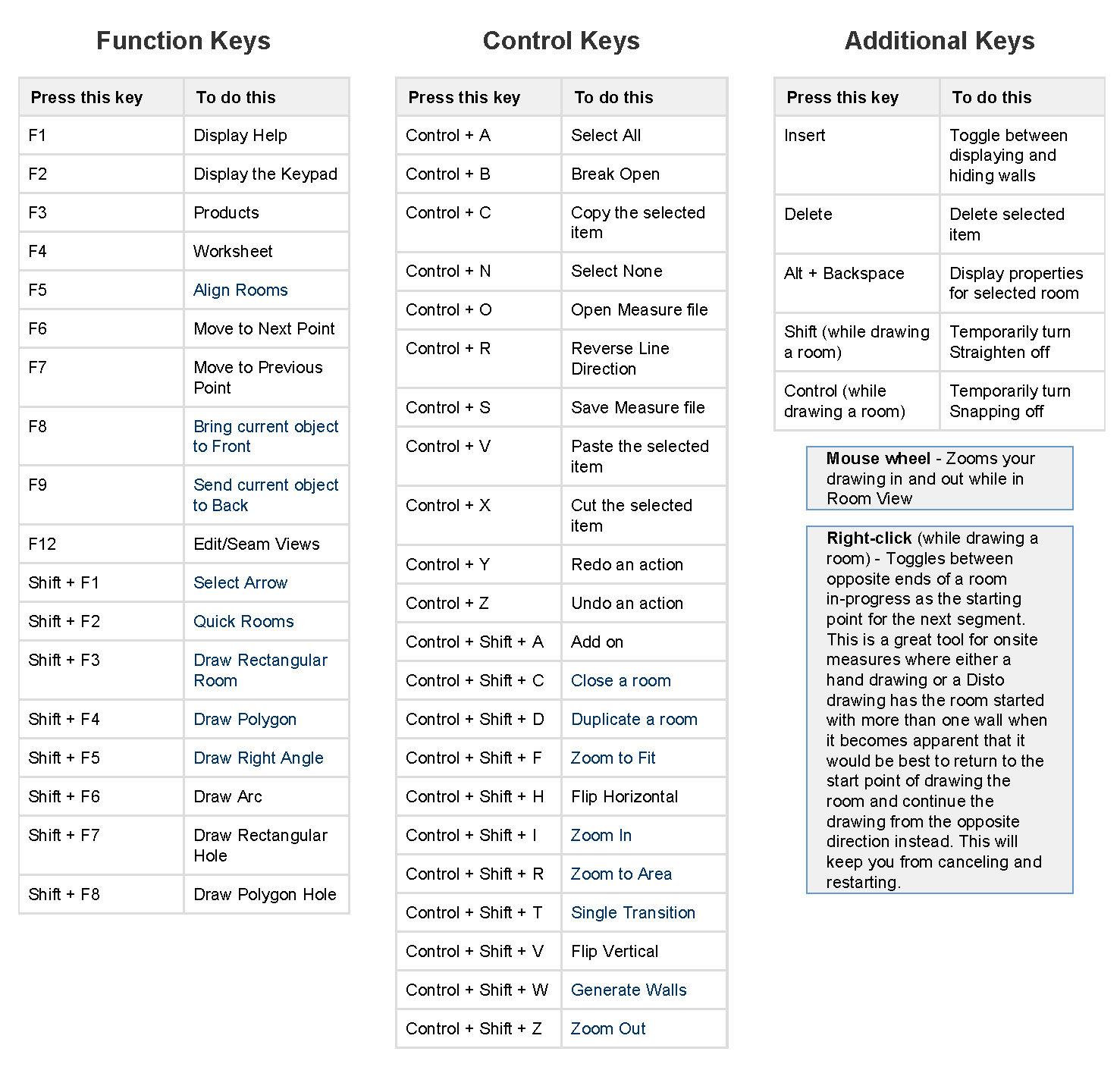Click the Zoom In link
The height and width of the screenshot is (1067, 1120).
[x=601, y=835]
